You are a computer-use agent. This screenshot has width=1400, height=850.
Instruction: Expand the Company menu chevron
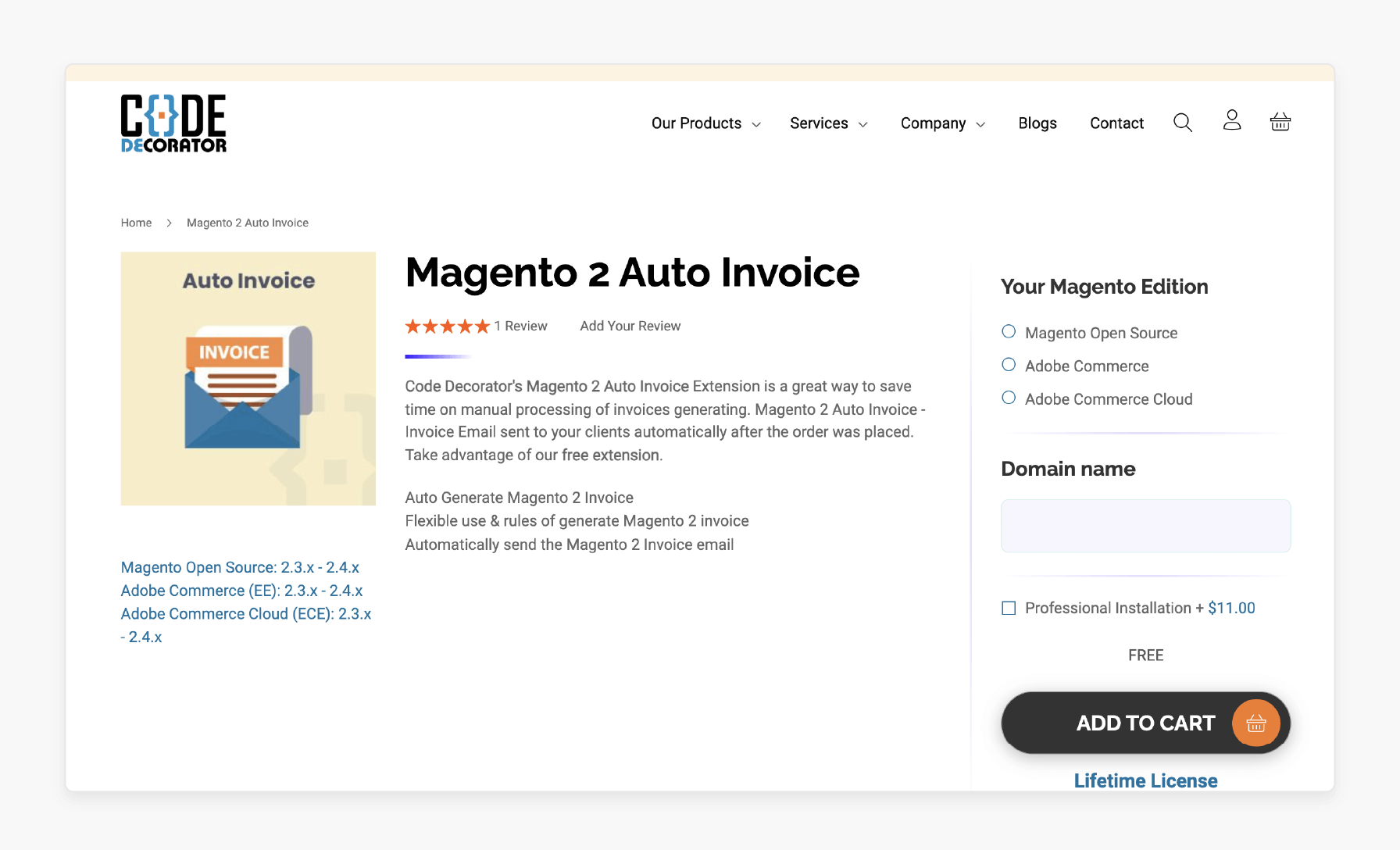click(980, 124)
